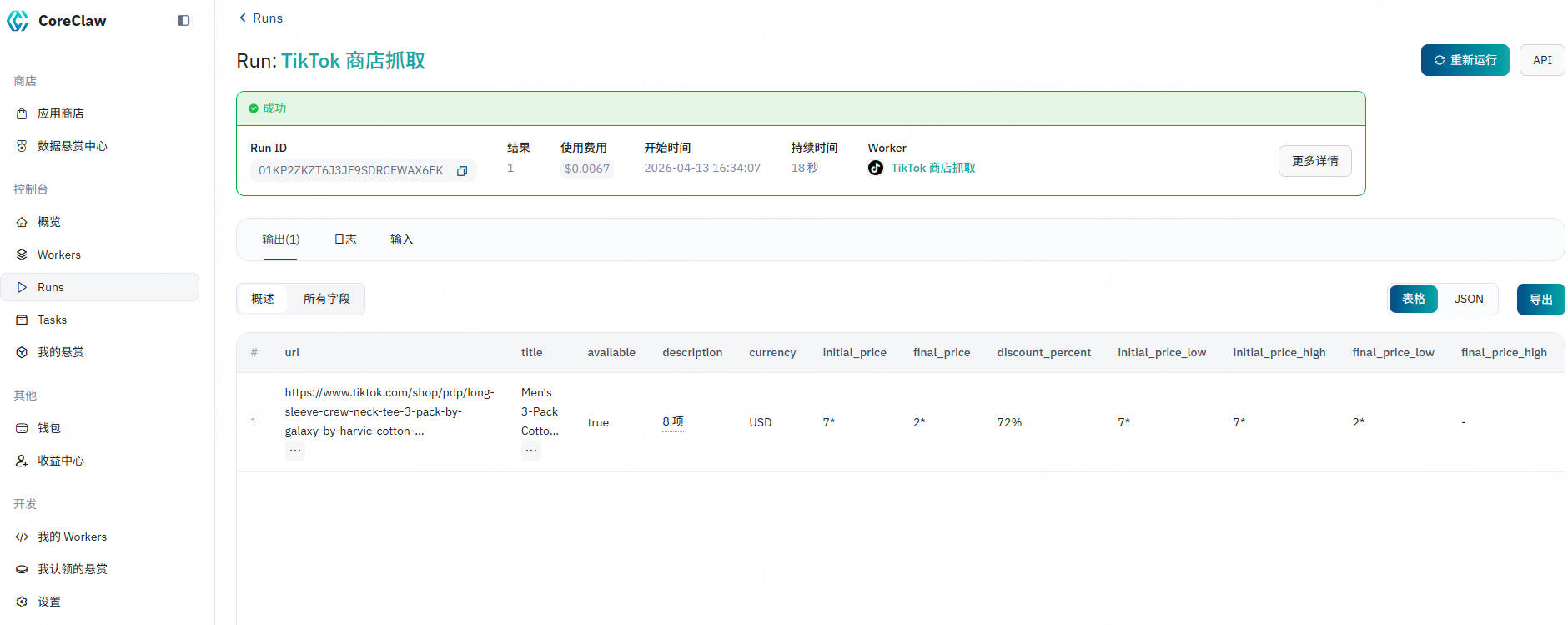Switch to the 输入 tab
The image size is (1568, 625).
(401, 239)
